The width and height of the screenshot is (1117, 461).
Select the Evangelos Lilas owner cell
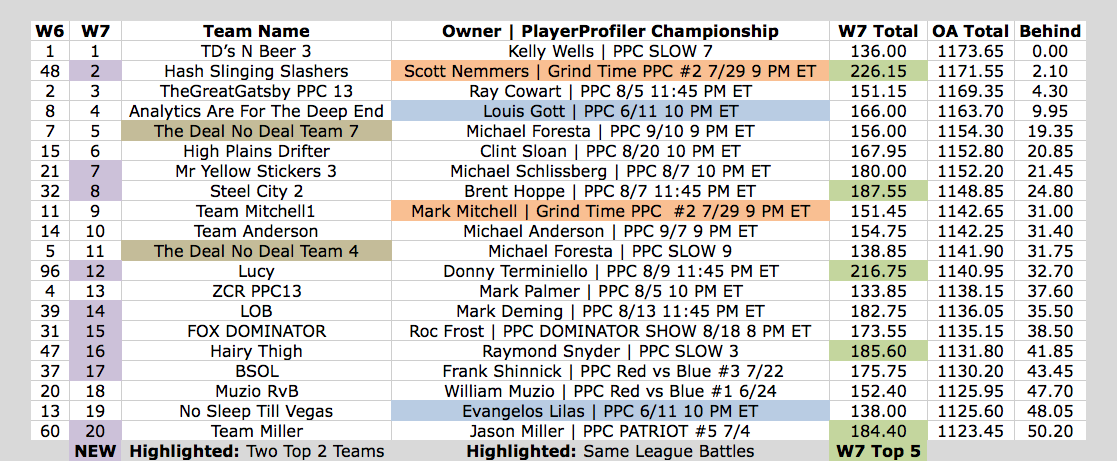click(611, 411)
